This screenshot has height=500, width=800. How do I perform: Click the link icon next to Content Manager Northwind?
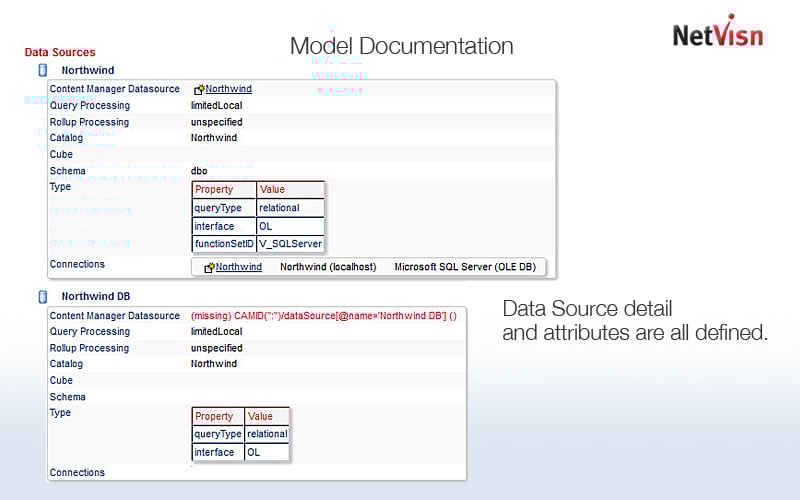[198, 90]
